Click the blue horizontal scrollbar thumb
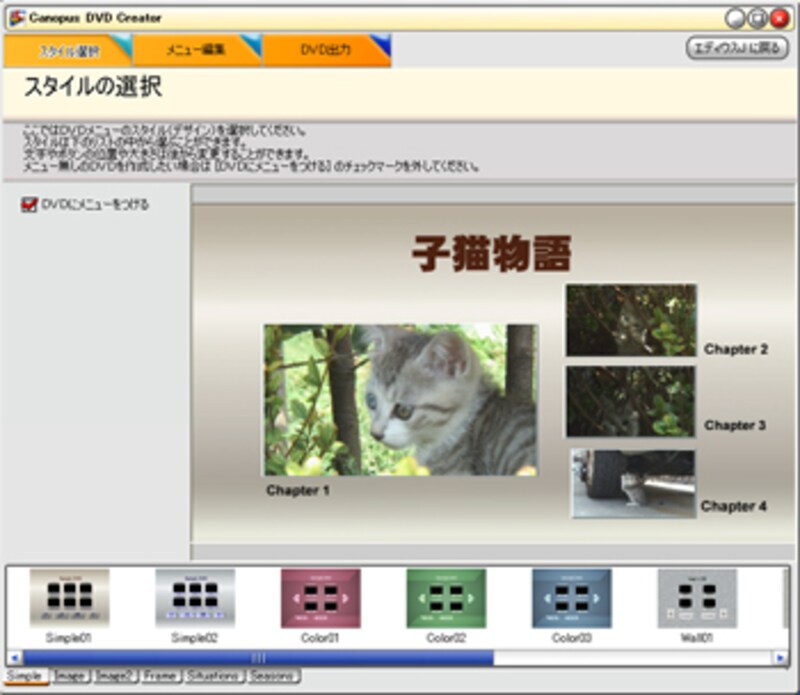The width and height of the screenshot is (800, 695). coord(258,657)
